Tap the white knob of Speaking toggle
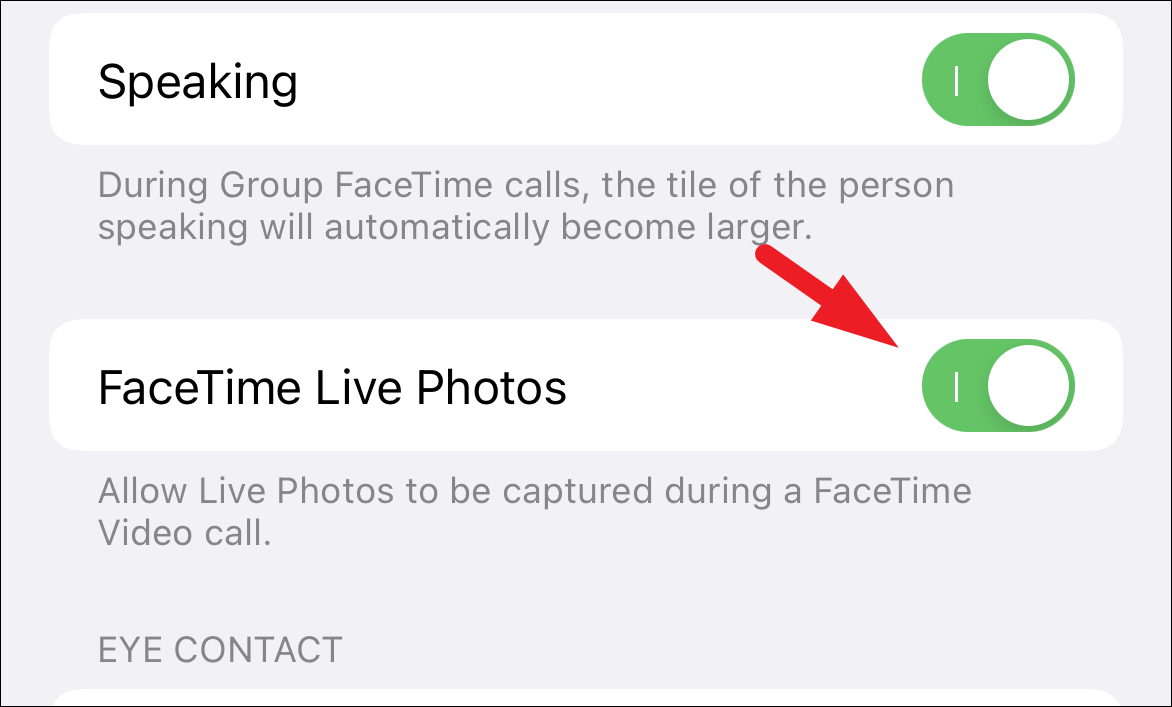This screenshot has height=707, width=1172. pos(1028,79)
